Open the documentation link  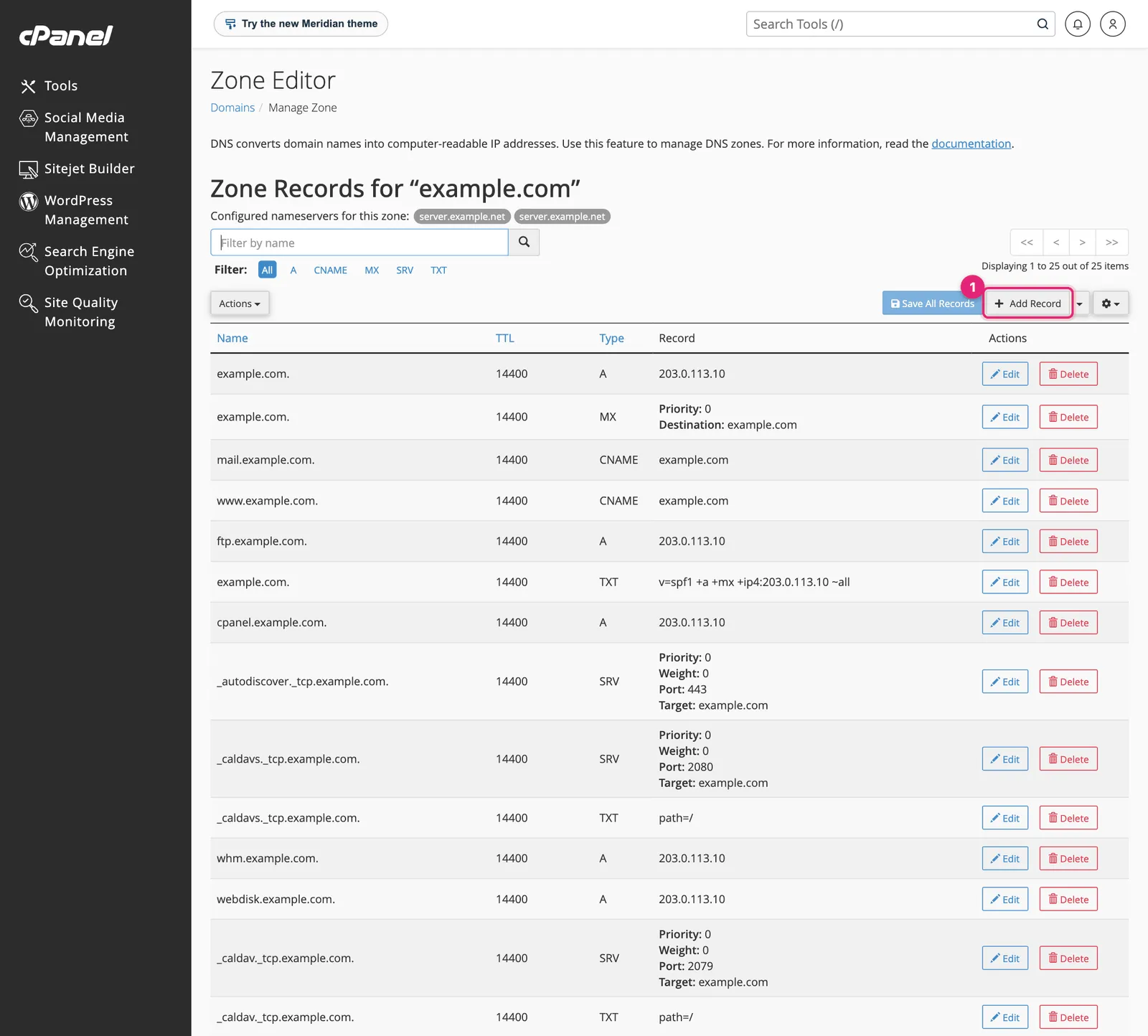coord(971,143)
